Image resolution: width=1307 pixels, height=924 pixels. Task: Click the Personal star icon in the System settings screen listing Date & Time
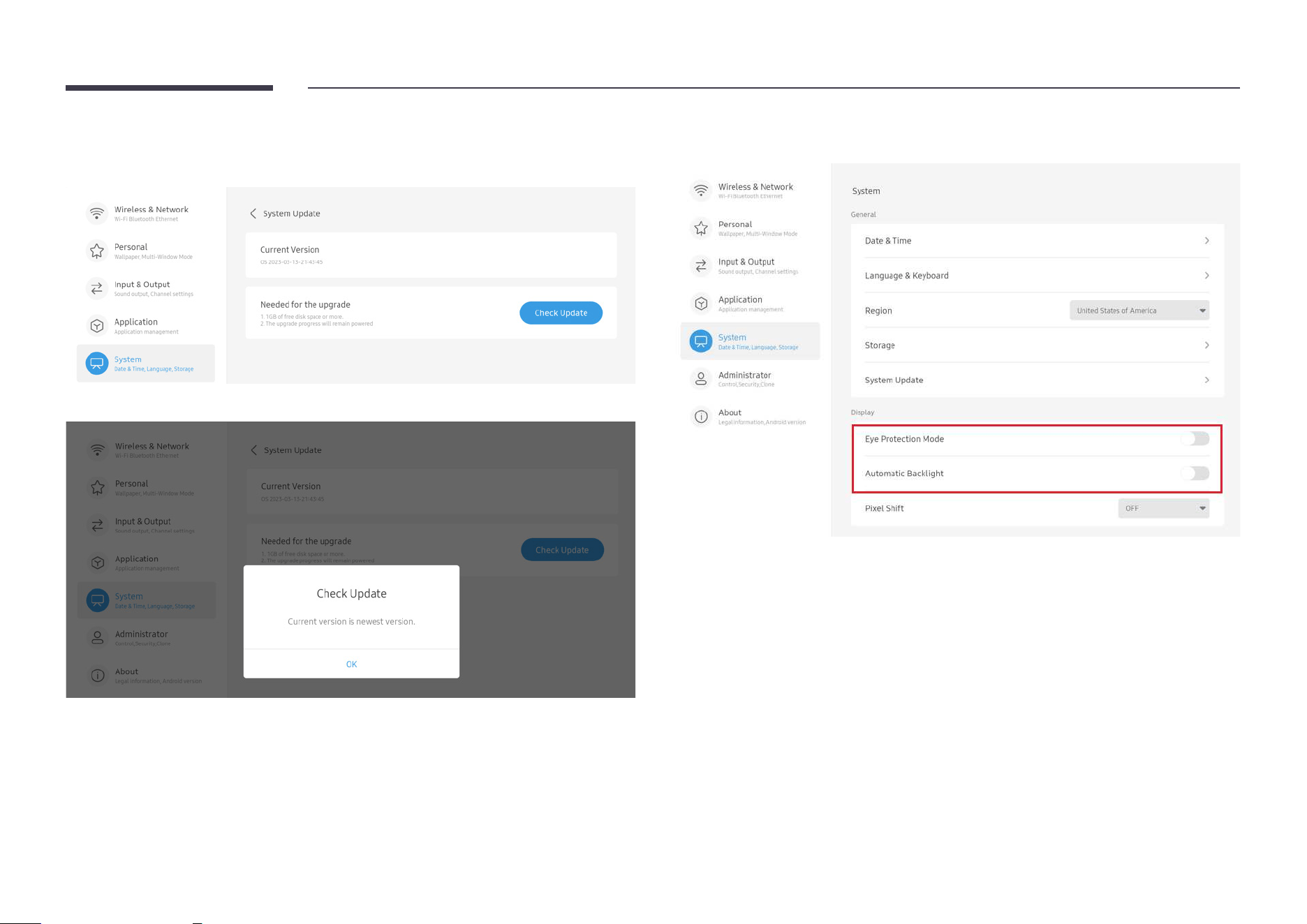(x=701, y=228)
